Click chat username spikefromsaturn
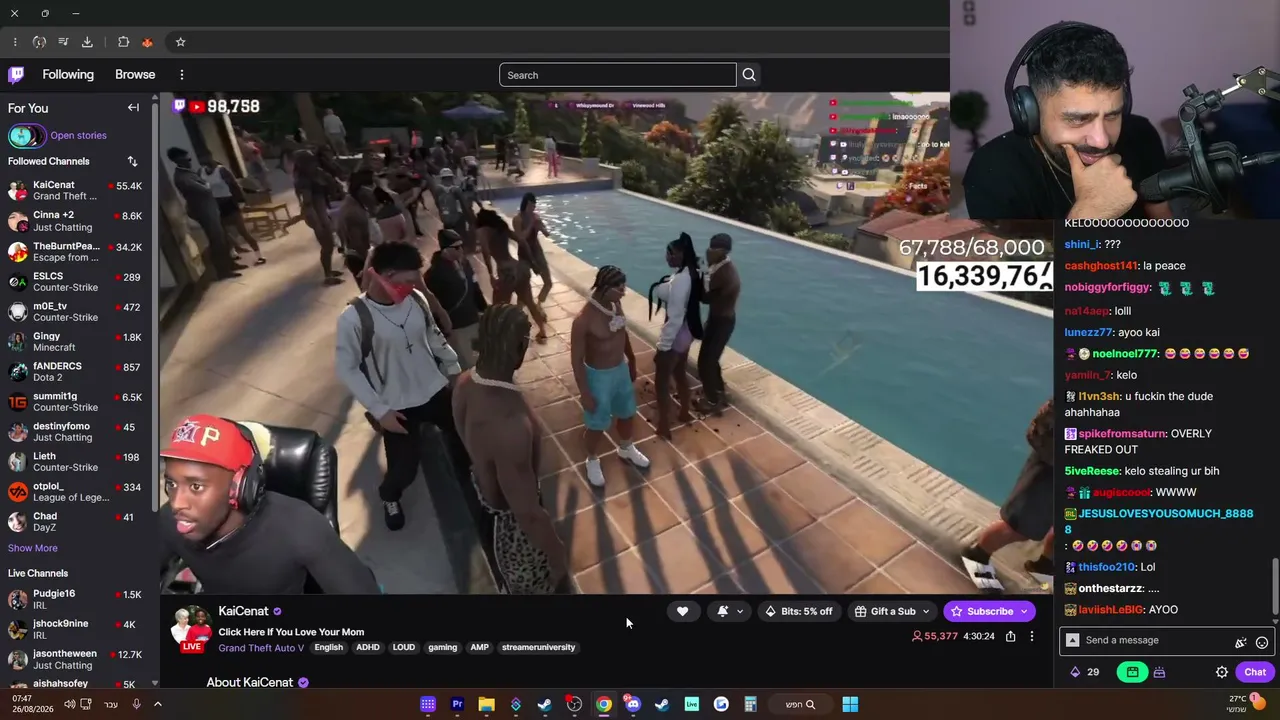Viewport: 1280px width, 720px height. pos(1123,434)
